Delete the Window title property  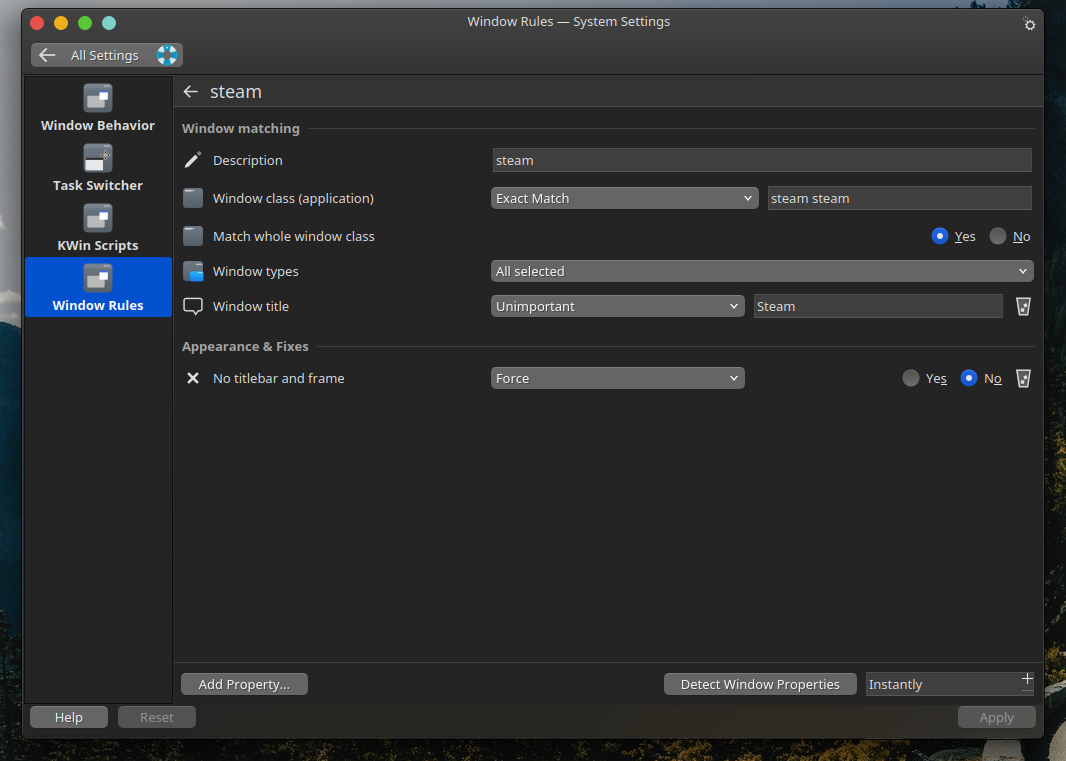pos(1023,307)
